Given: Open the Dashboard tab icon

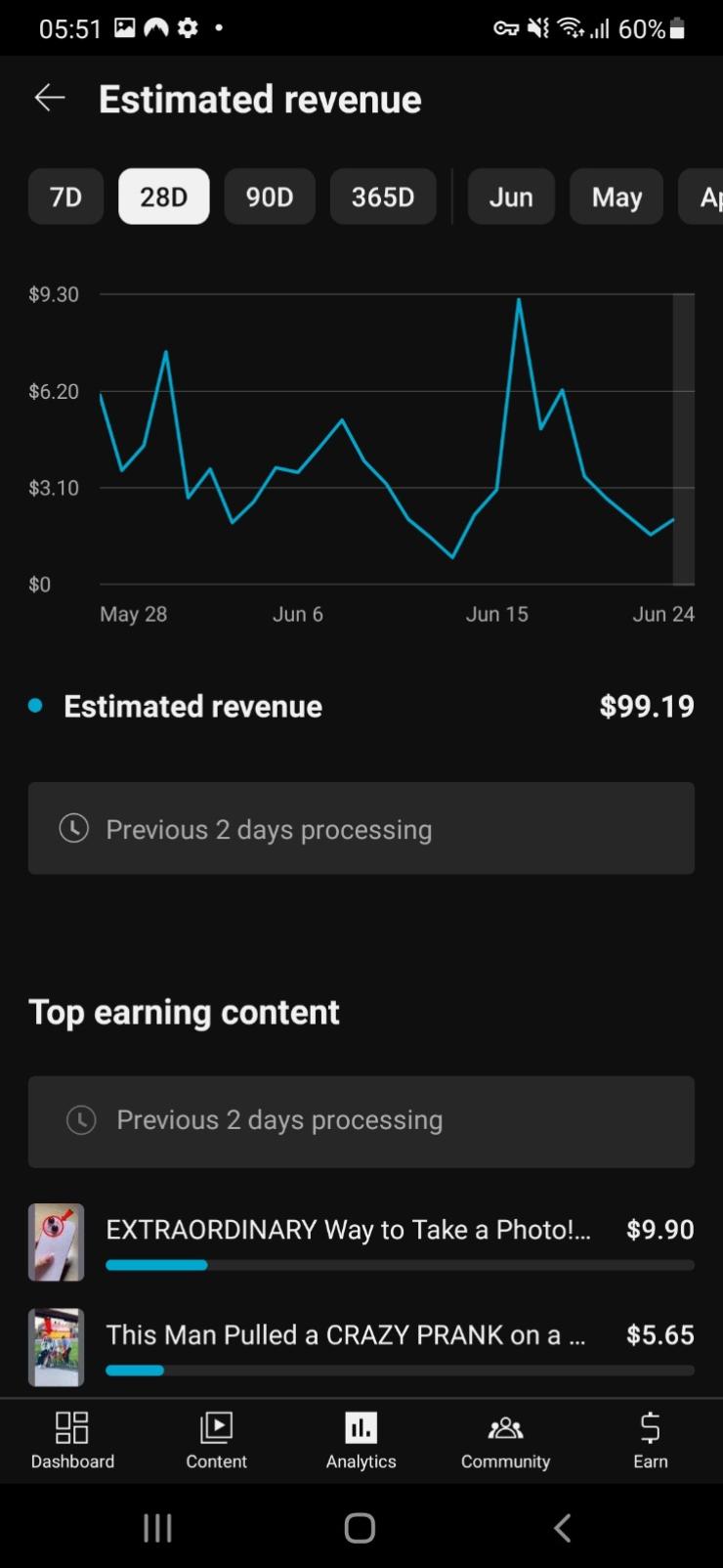Looking at the screenshot, I should (72, 1427).
